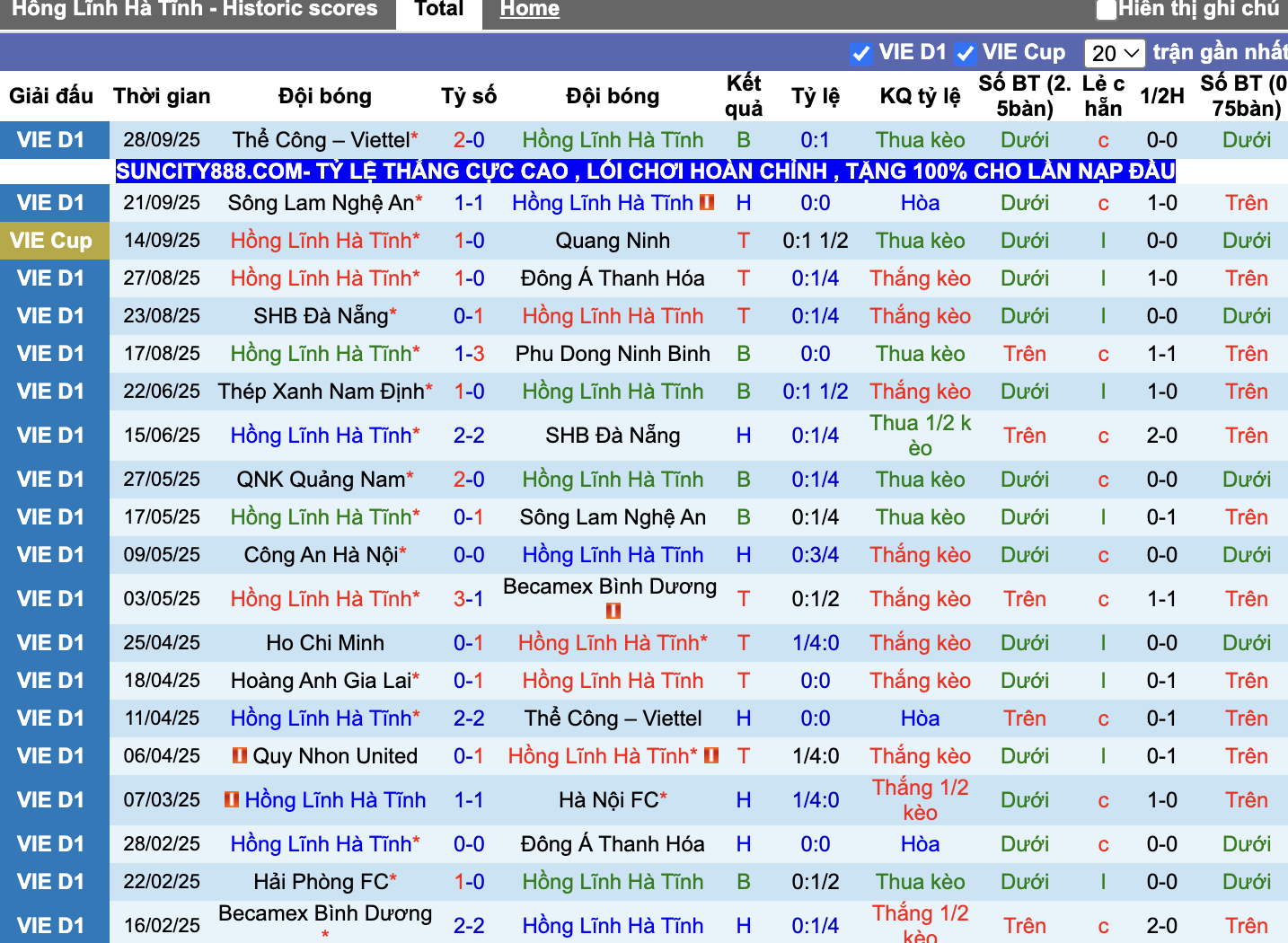This screenshot has height=943, width=1288.
Task: Click Hồng Lĩnh Hà Tĩnh - Historic scores title
Action: 195,10
